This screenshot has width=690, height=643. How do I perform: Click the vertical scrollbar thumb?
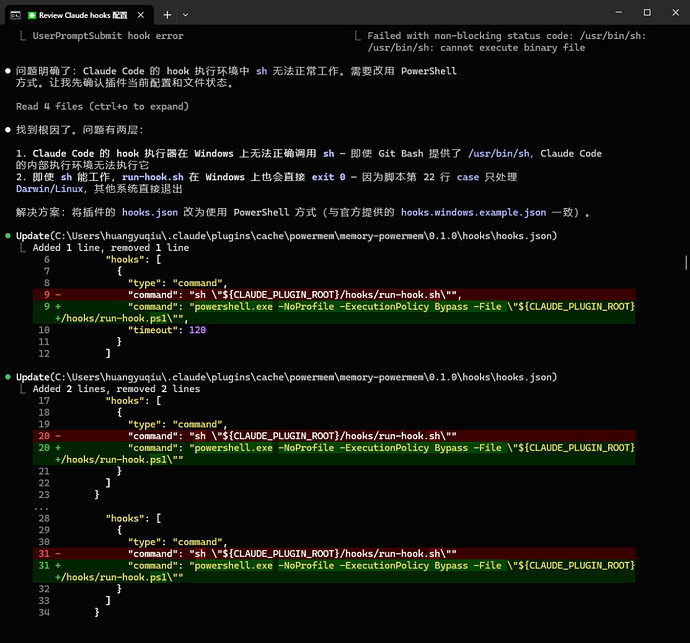(686, 263)
